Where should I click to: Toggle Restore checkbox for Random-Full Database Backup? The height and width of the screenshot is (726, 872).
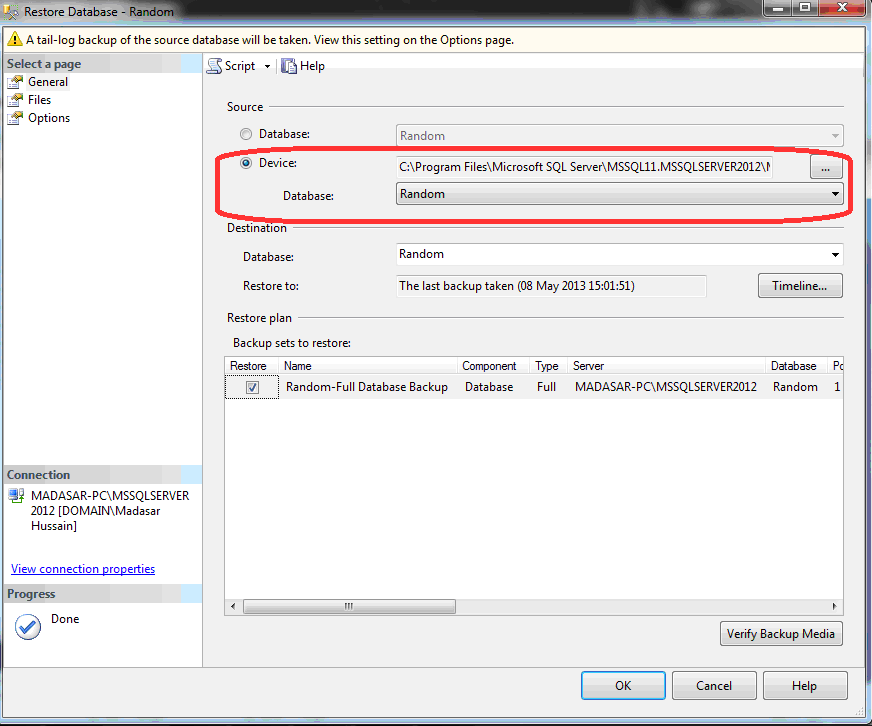tap(253, 387)
